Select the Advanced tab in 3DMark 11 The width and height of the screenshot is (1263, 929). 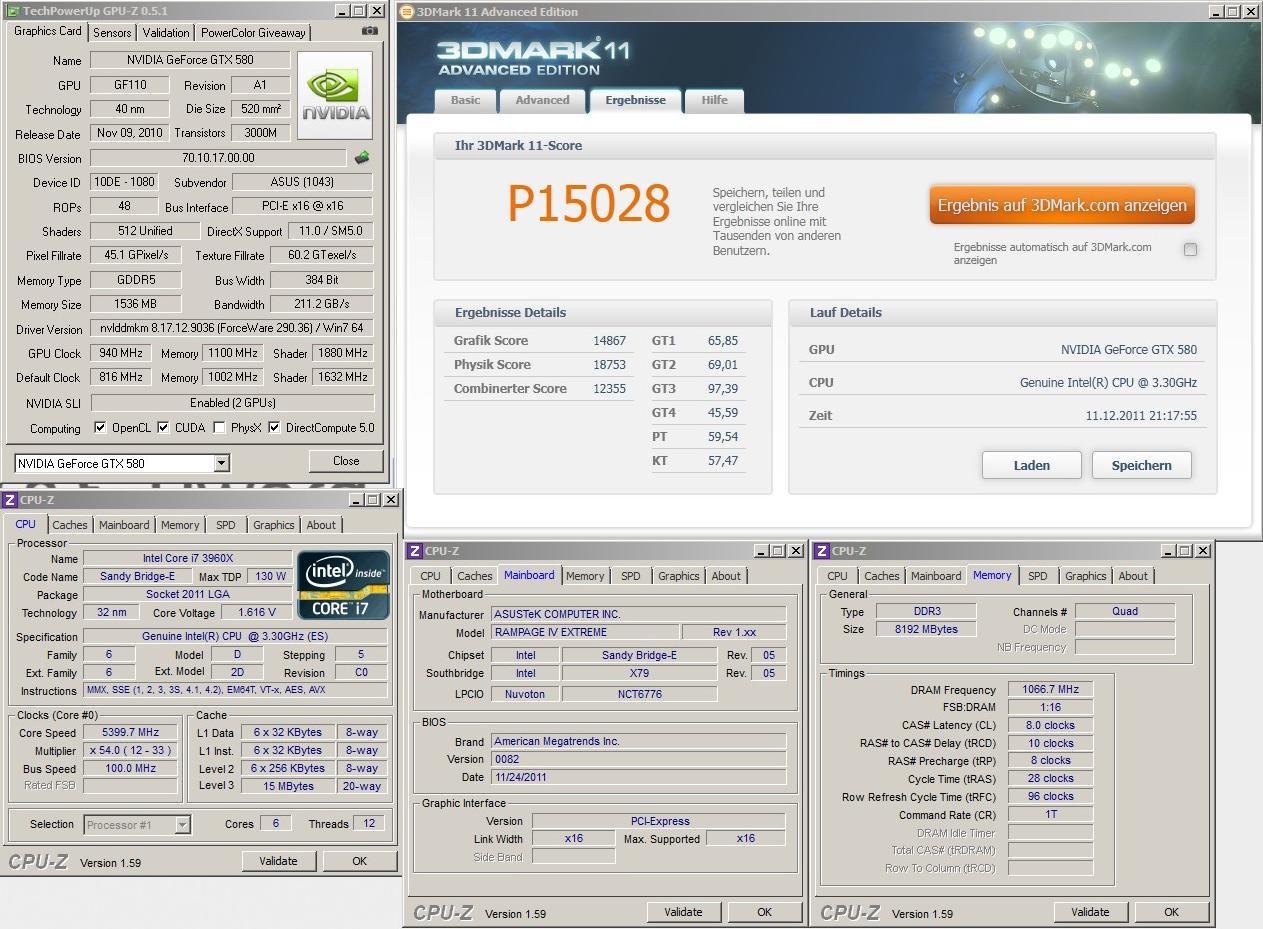point(542,100)
